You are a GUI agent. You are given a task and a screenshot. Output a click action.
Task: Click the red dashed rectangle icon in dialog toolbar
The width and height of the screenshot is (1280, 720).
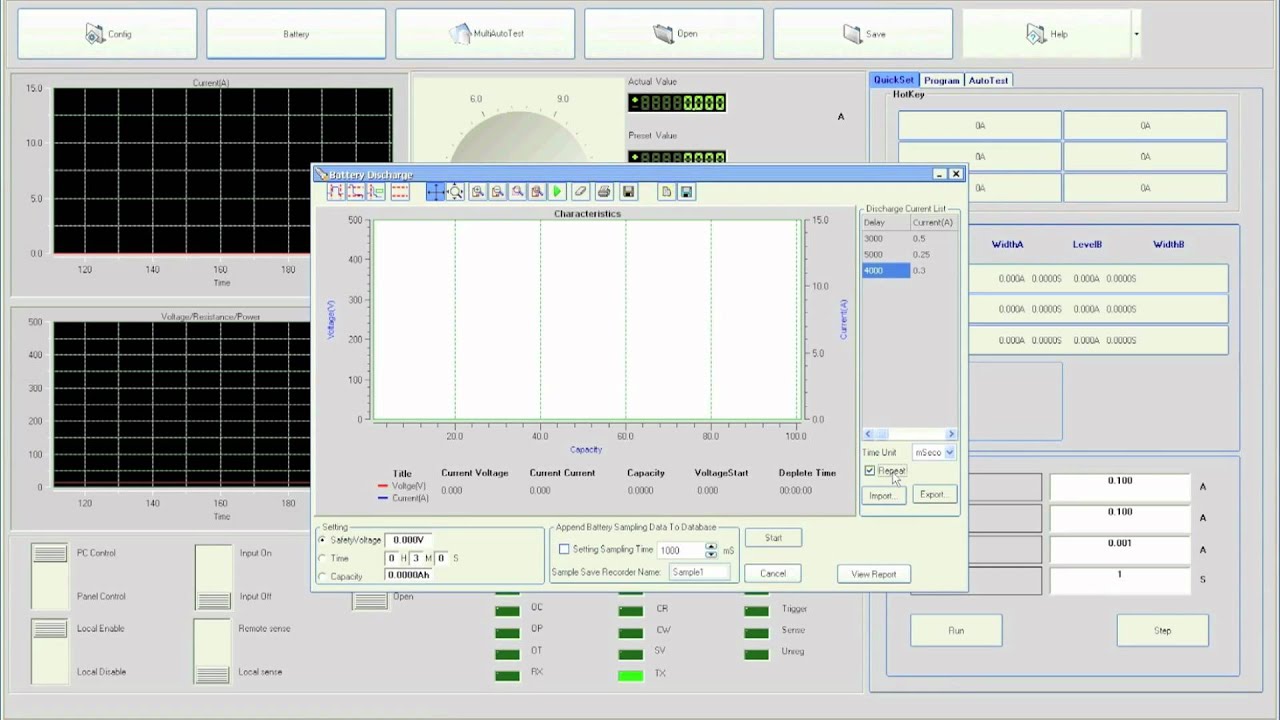click(x=399, y=192)
